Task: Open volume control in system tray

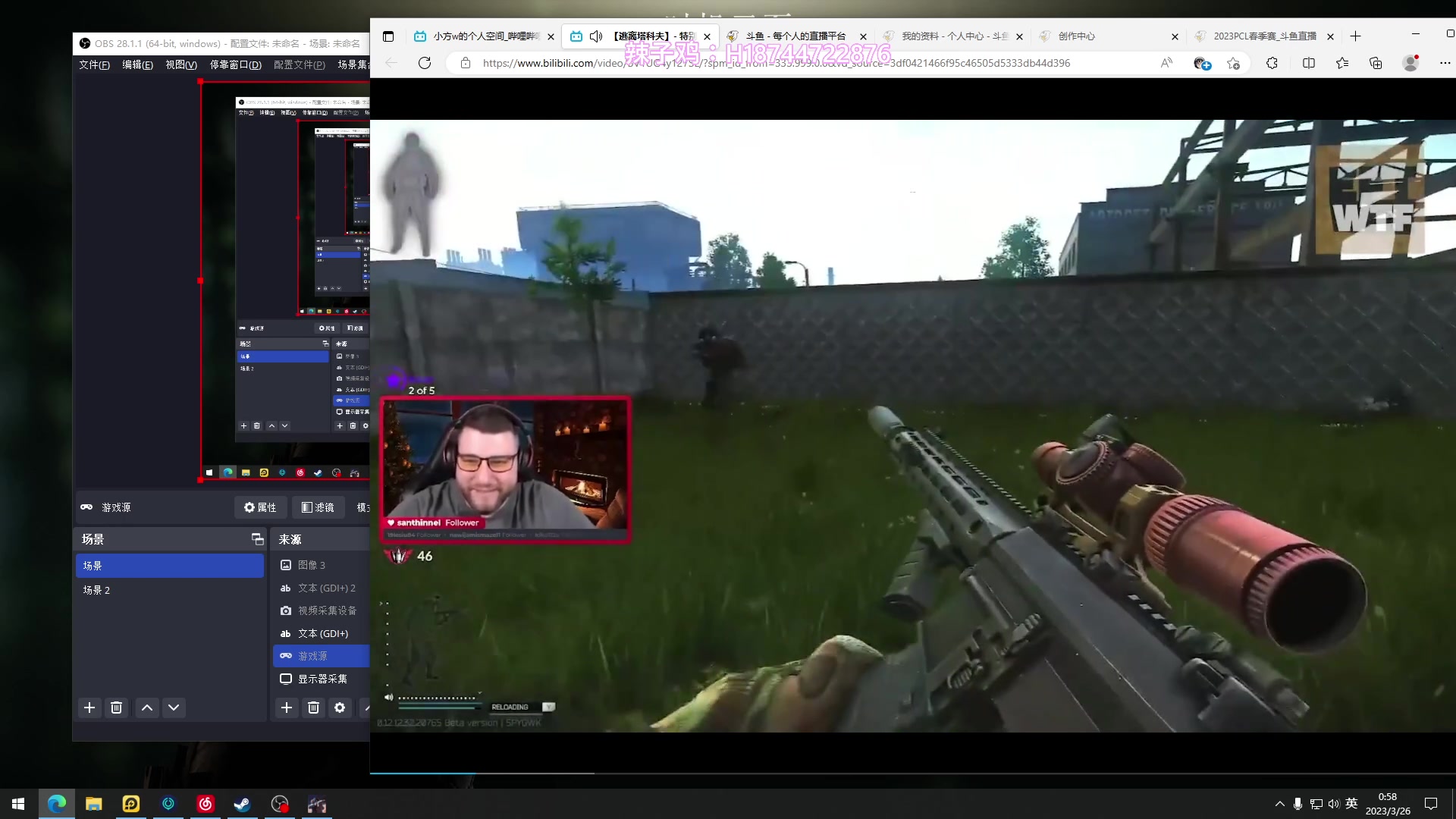Action: [1334, 804]
